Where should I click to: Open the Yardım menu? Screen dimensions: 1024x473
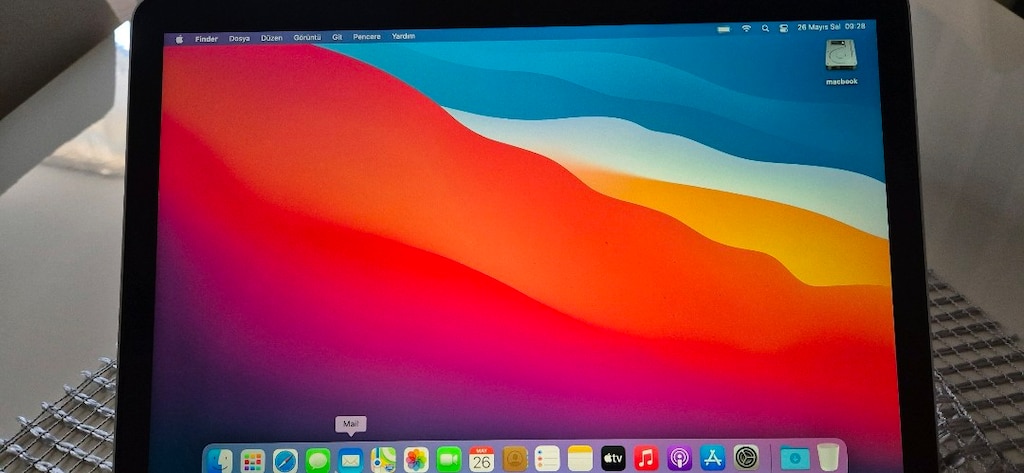(x=403, y=37)
